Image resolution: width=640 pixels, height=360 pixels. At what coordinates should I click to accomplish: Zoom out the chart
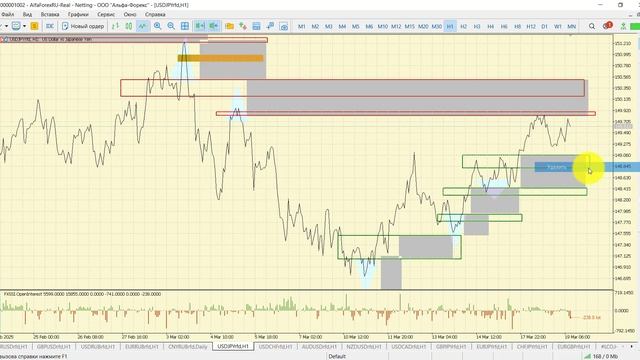point(171,26)
